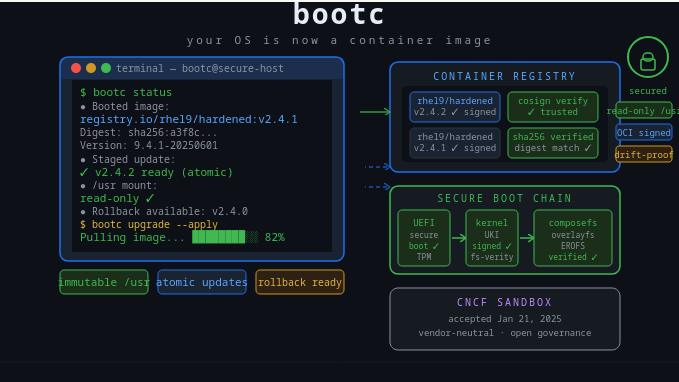Click the drift-proof badge
Image resolution: width=679 pixels, height=382 pixels.
click(644, 155)
